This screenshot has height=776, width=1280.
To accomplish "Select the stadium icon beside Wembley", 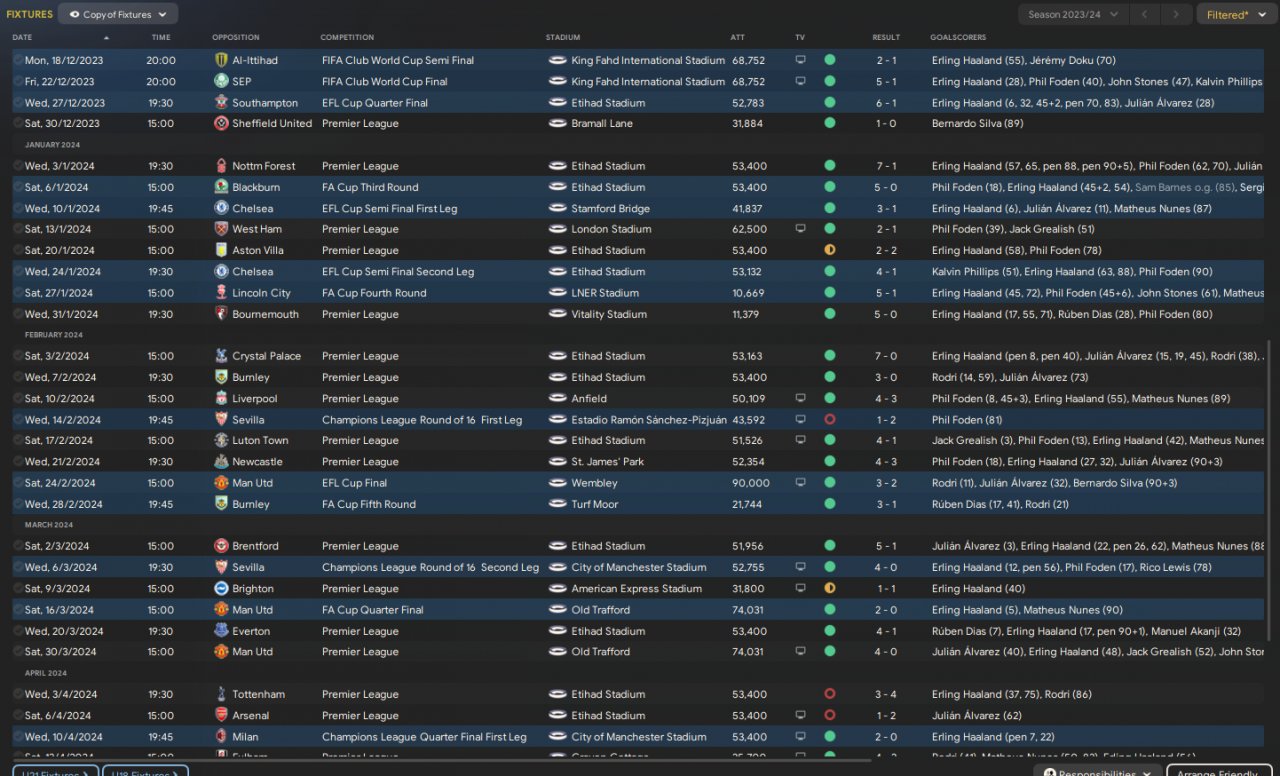I will (557, 483).
